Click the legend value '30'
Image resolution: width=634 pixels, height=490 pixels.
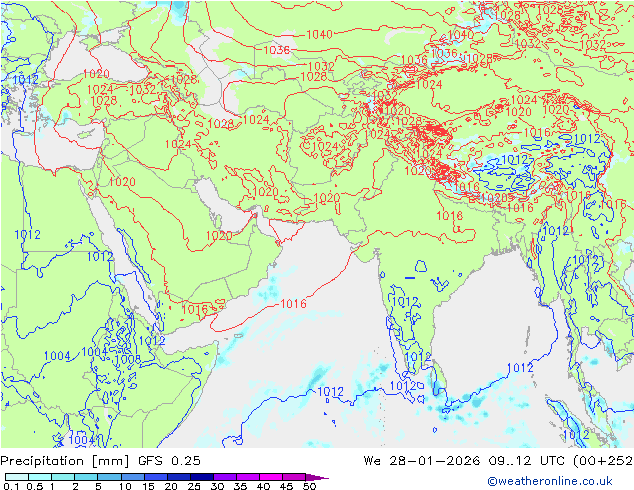click(217, 486)
